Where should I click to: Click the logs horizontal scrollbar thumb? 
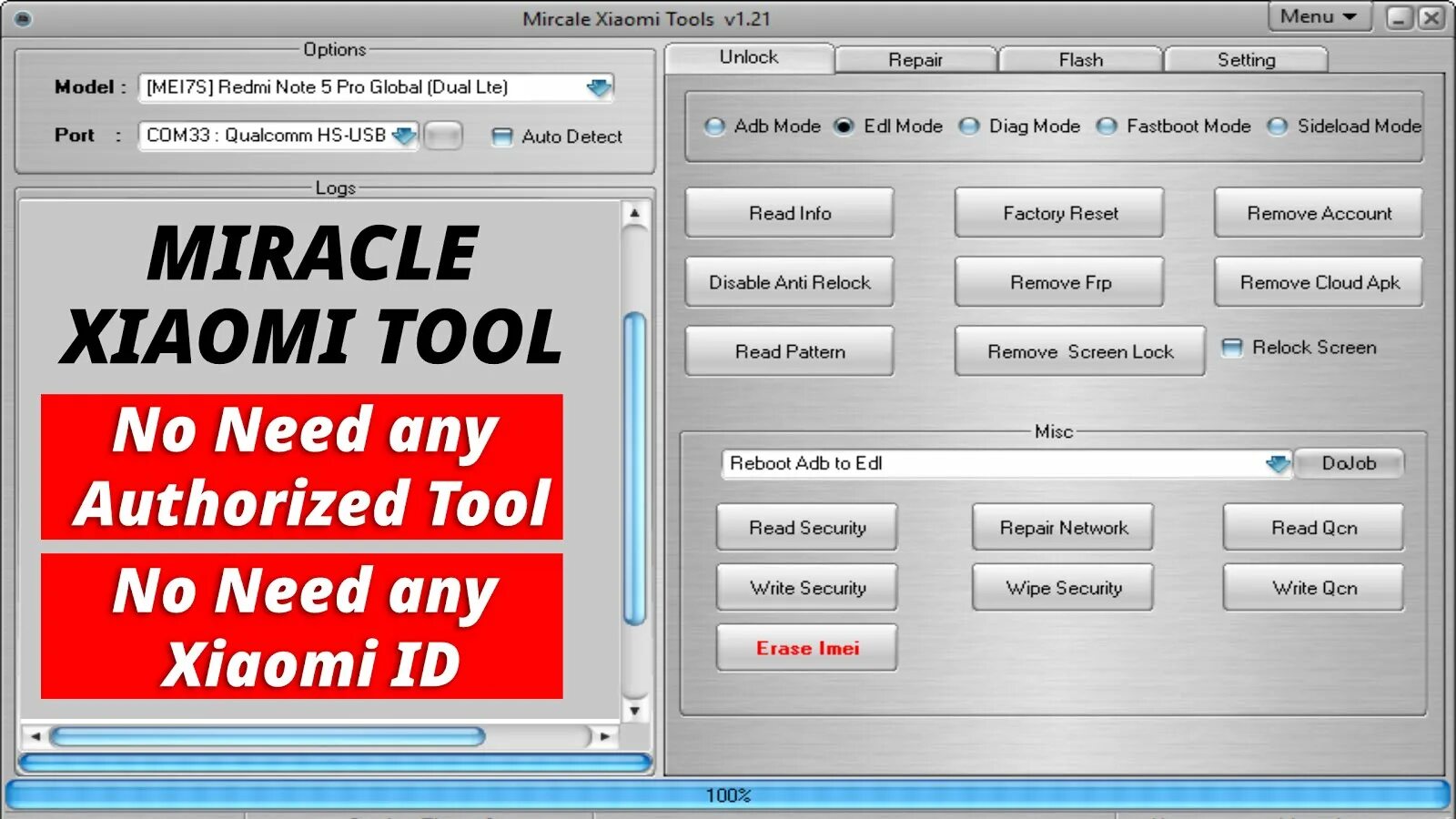268,736
